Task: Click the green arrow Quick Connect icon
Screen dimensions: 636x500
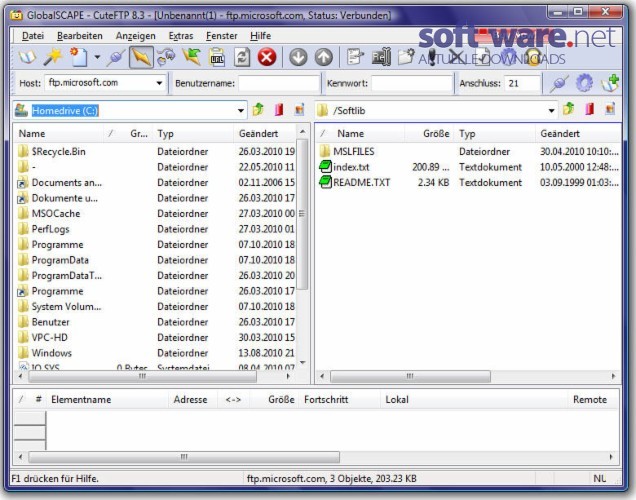Action: pyautogui.click(x=191, y=57)
